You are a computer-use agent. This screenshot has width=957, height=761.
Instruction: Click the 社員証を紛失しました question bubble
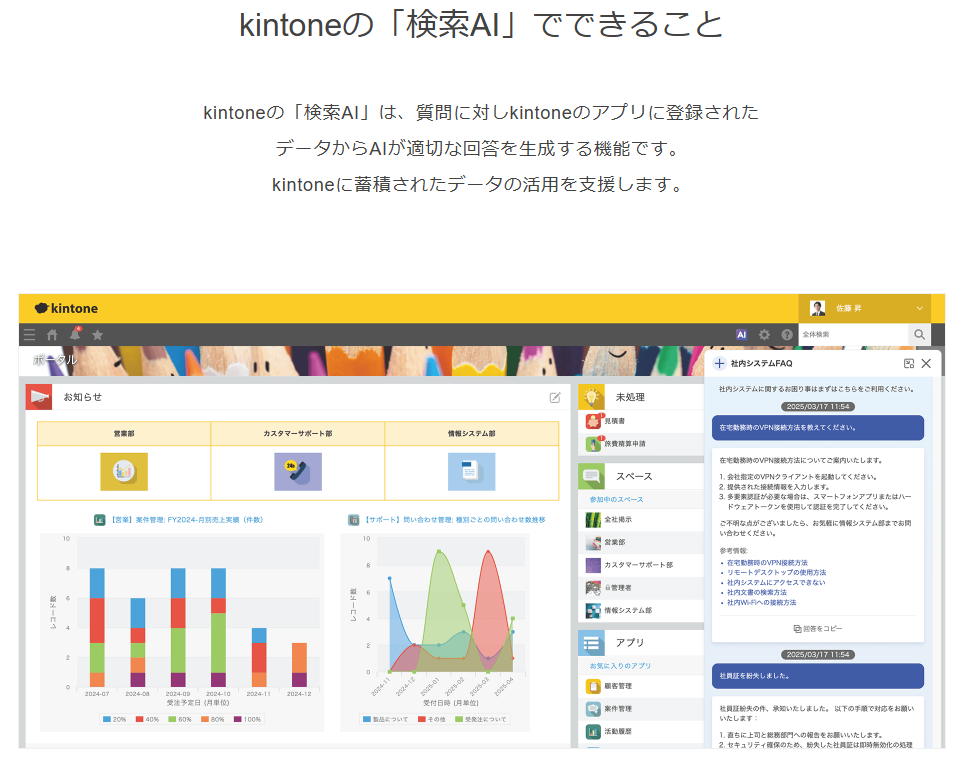[x=818, y=676]
